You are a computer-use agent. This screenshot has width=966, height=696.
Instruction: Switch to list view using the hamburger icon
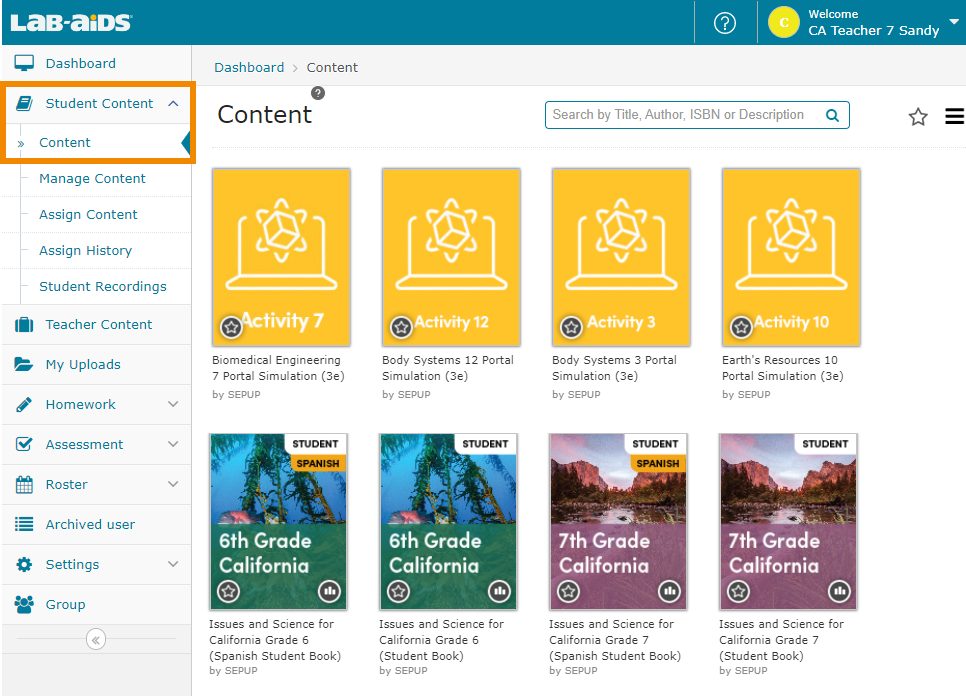[954, 116]
